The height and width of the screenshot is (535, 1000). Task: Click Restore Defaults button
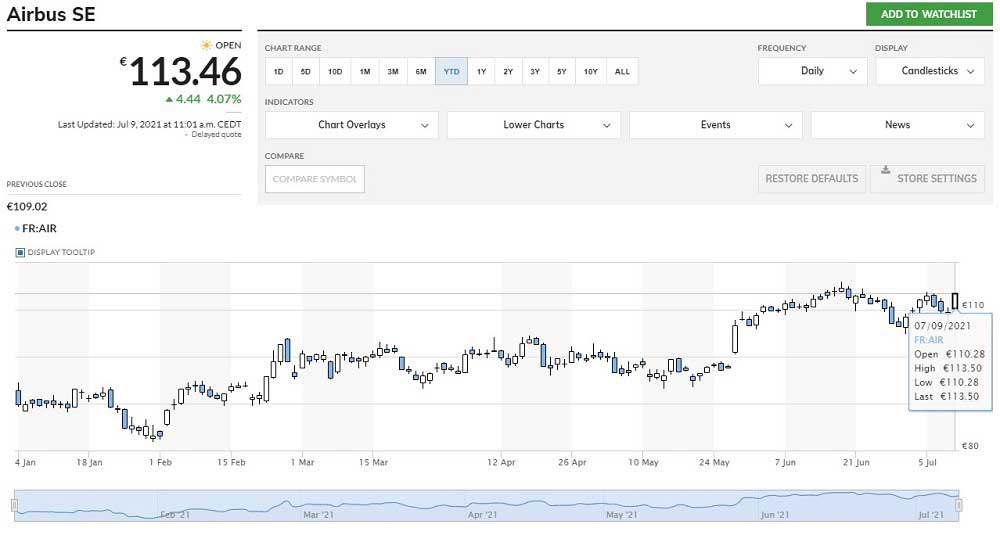pyautogui.click(x=812, y=179)
